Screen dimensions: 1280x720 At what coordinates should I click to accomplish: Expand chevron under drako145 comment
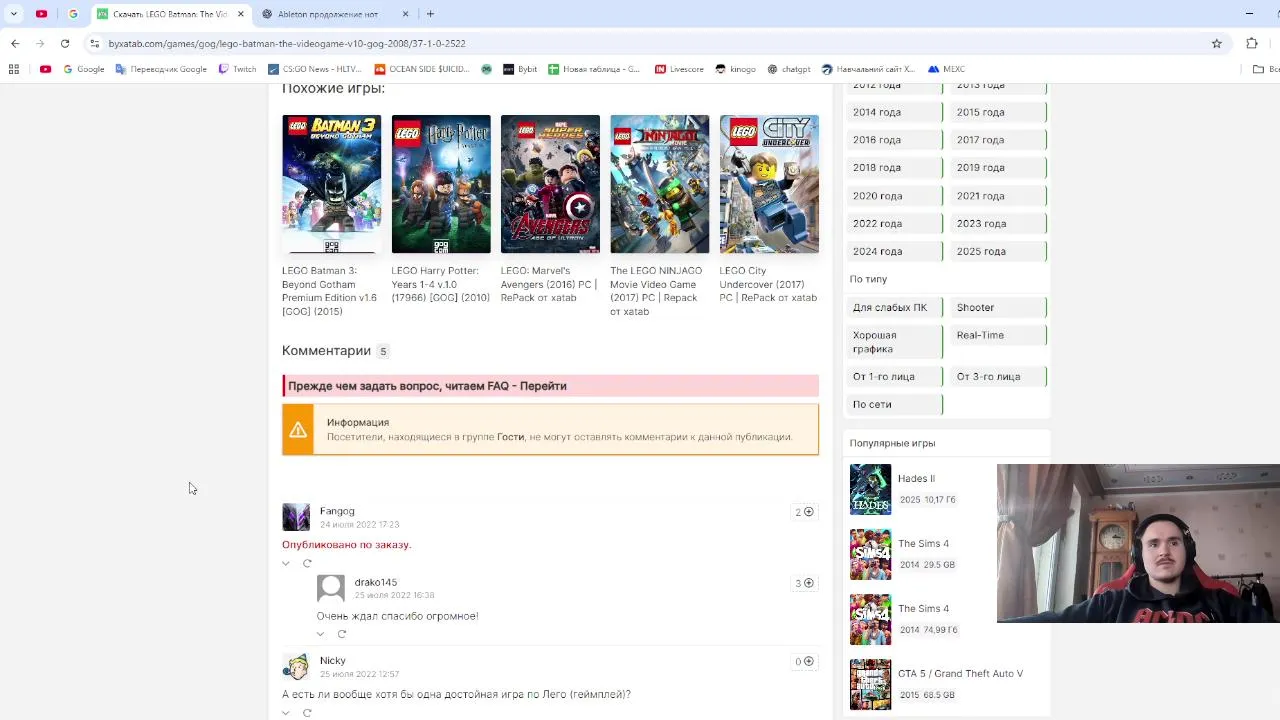click(321, 634)
